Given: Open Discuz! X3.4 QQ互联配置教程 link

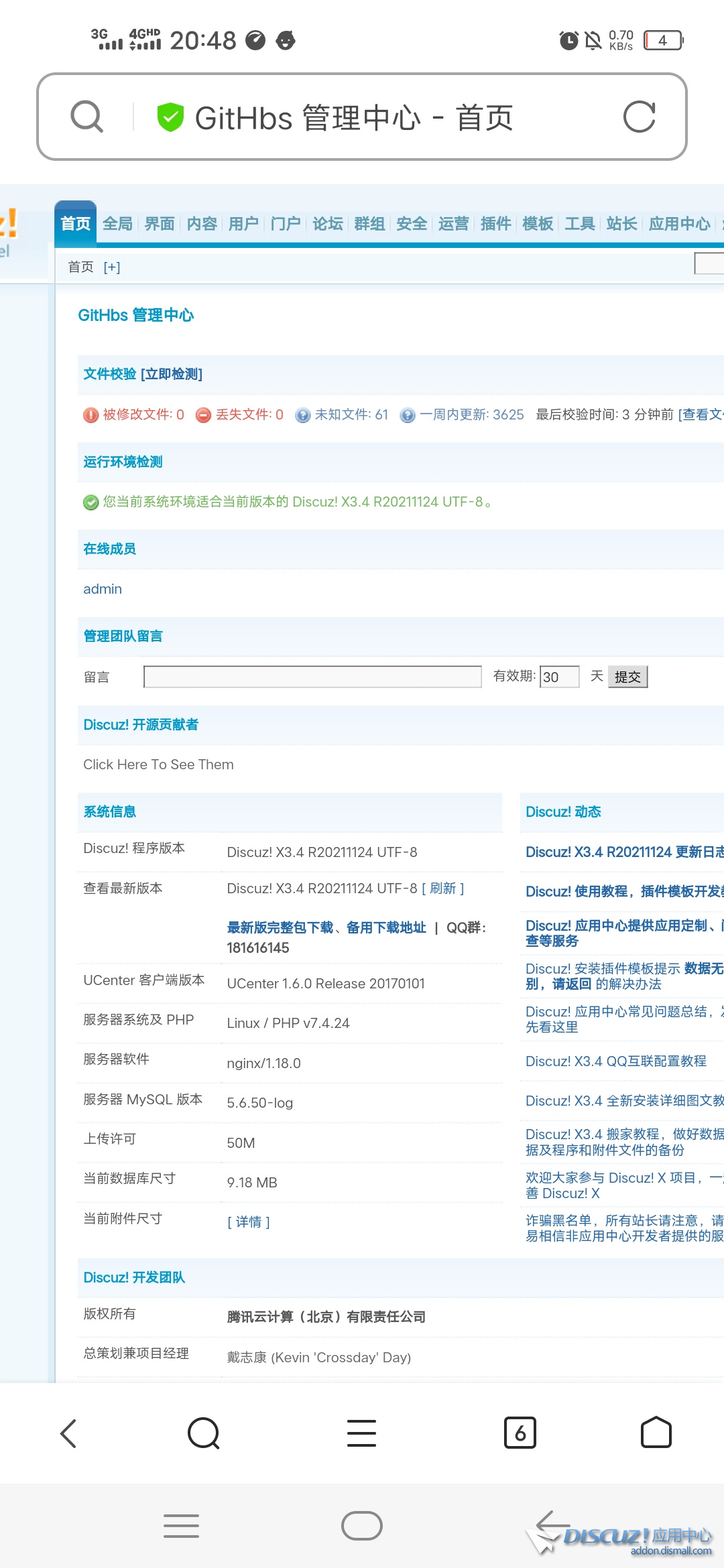Looking at the screenshot, I should (616, 1061).
